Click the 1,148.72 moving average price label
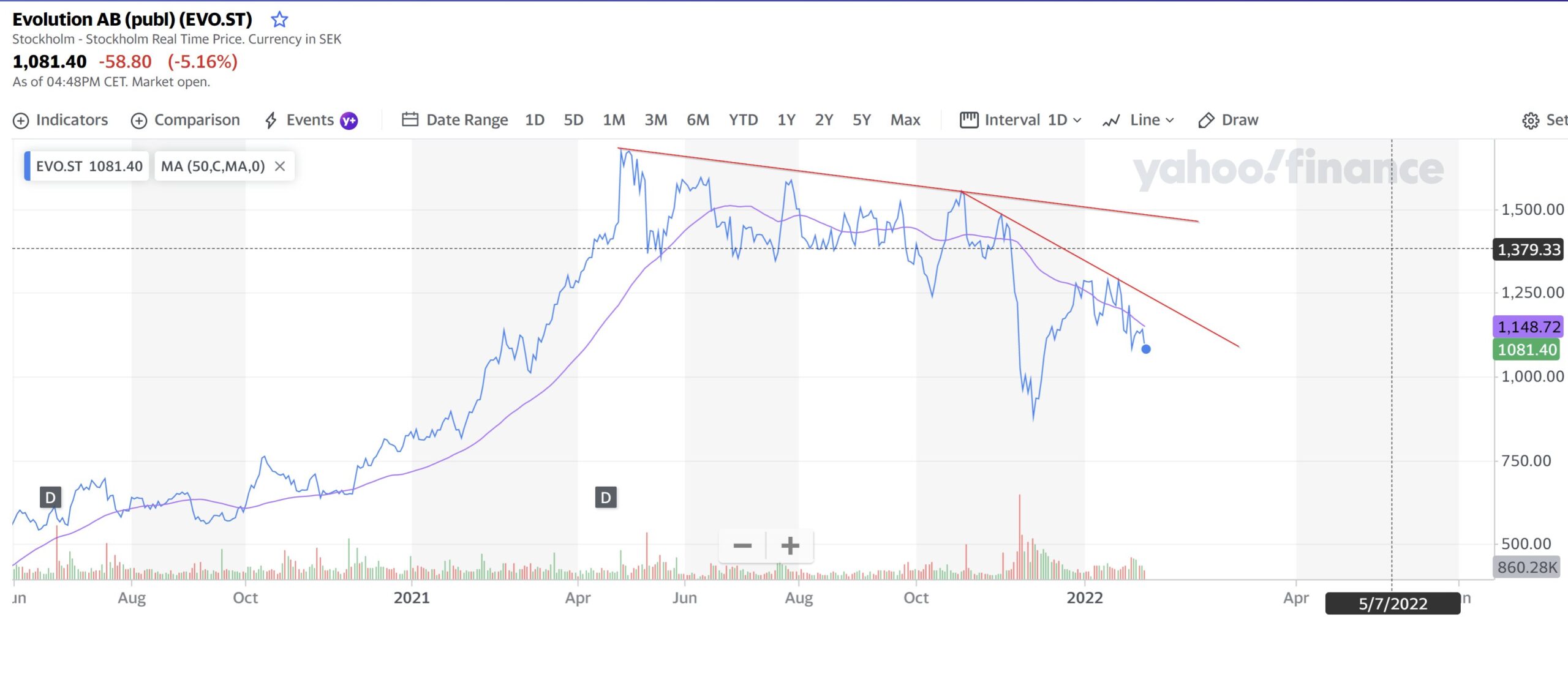Image resolution: width=1568 pixels, height=680 pixels. [x=1529, y=327]
